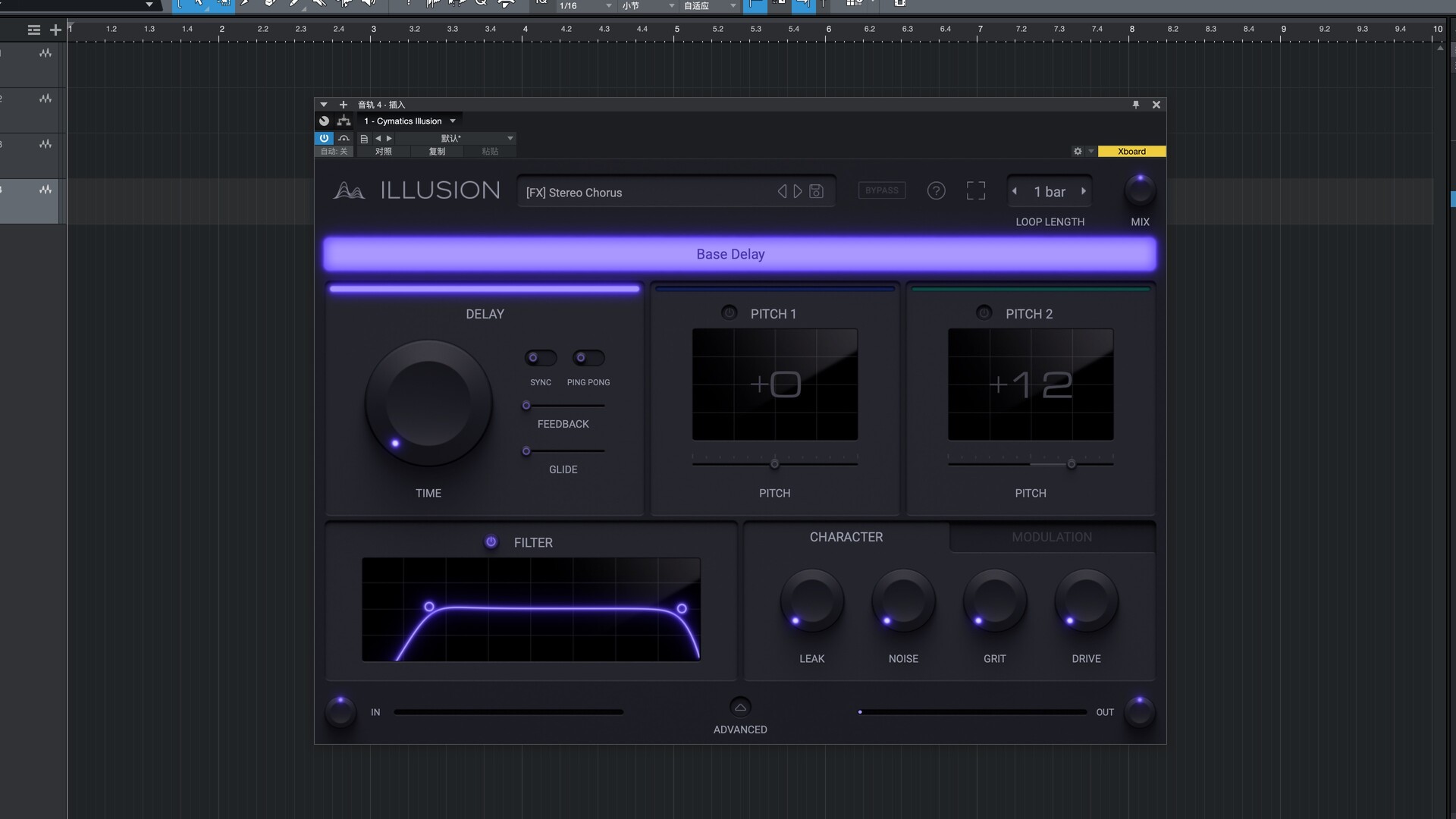Open the default preset dropdown
Screen dimensions: 1456x819
point(455,139)
